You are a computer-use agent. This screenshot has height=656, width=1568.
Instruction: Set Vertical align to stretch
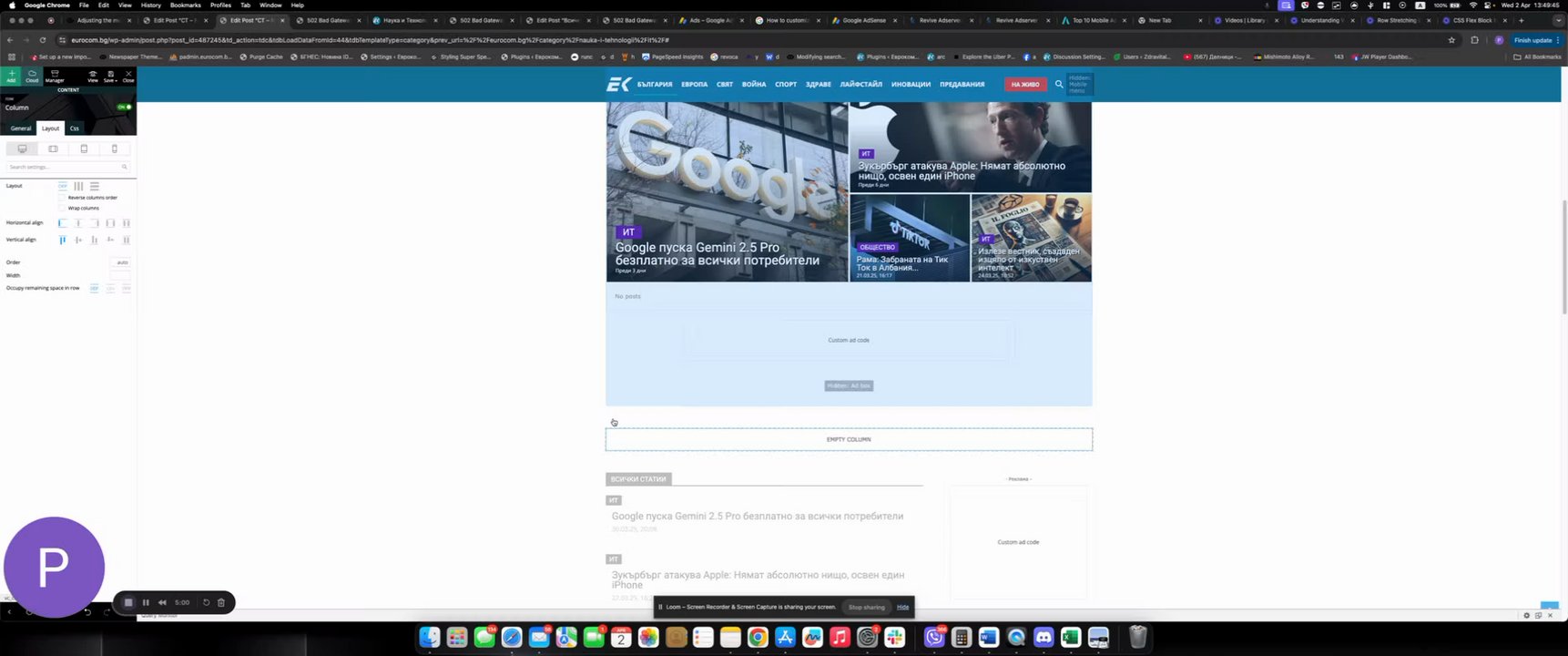click(126, 240)
